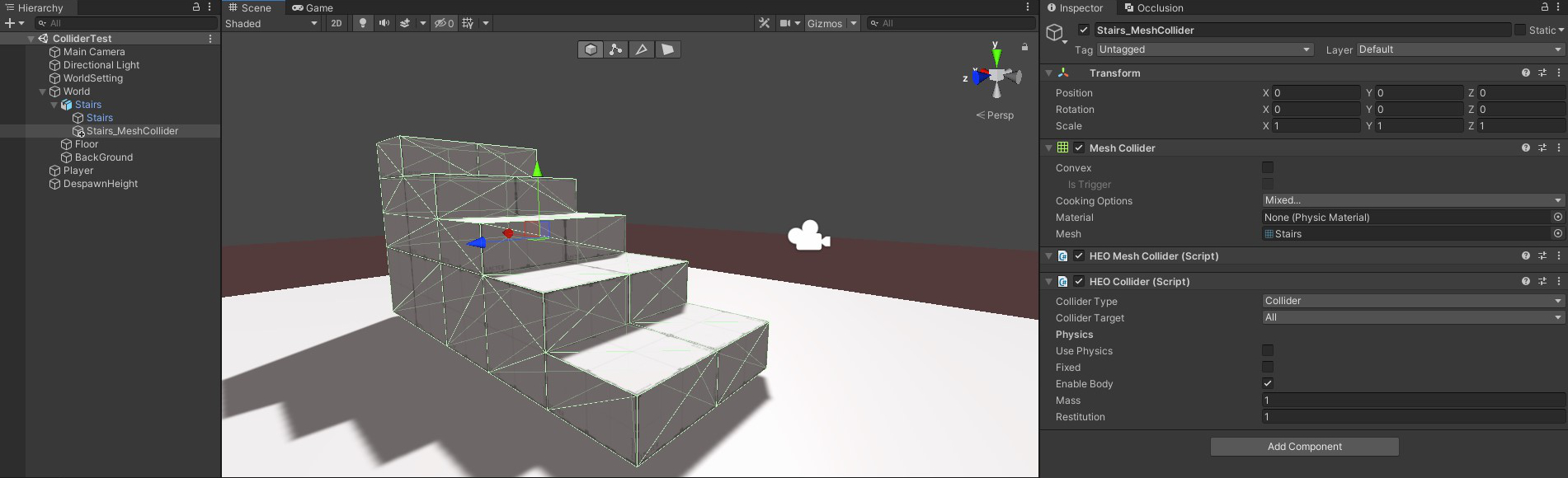Open Inspector panel options menu

(x=1559, y=7)
